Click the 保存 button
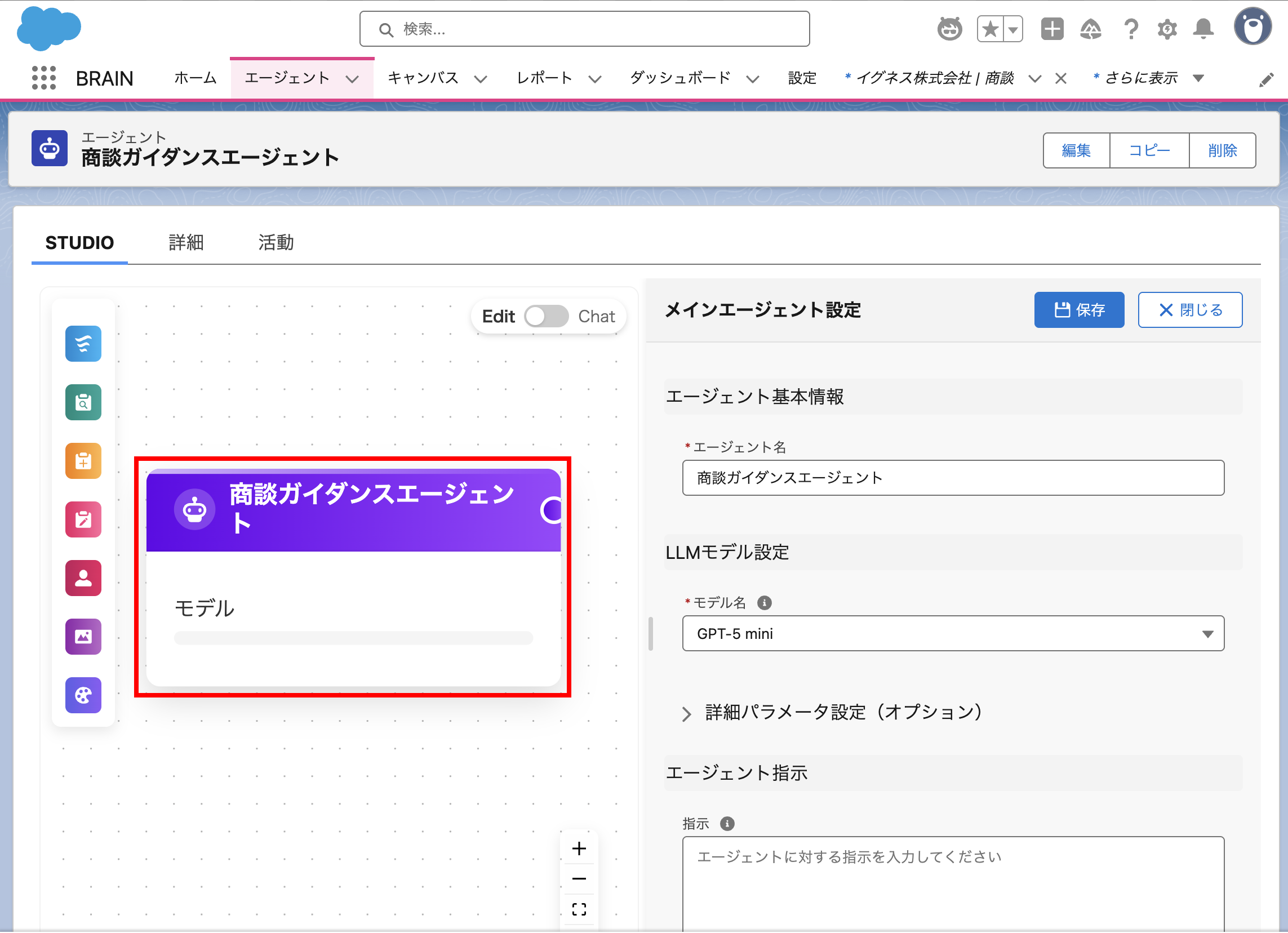Screen dimensions: 1288x933 pyautogui.click(x=1078, y=310)
